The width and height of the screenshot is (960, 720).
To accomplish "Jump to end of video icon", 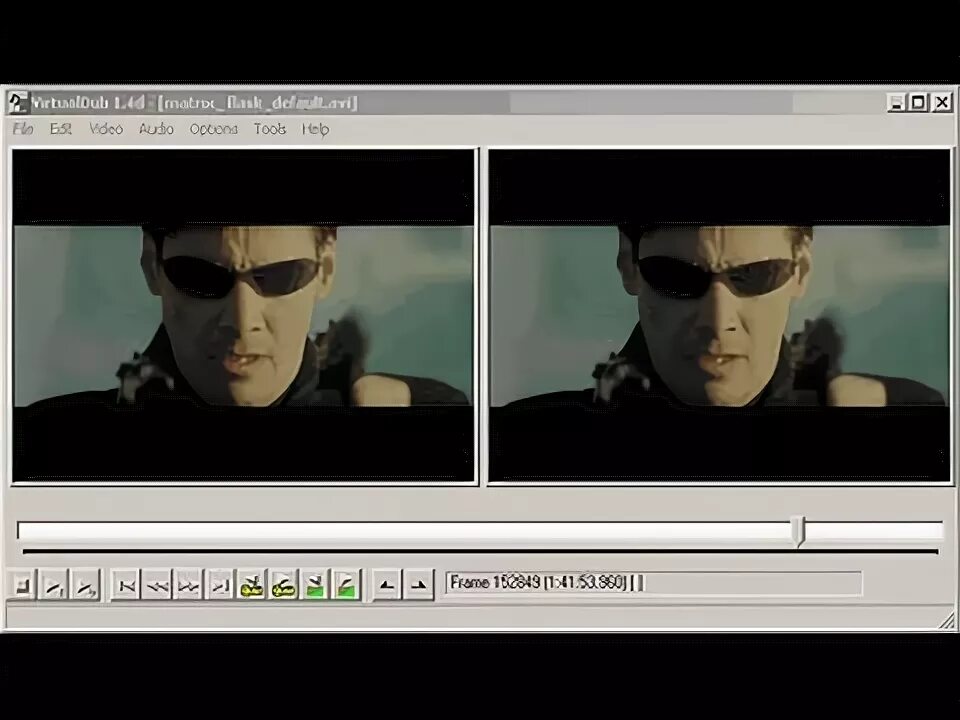I will tap(220, 586).
